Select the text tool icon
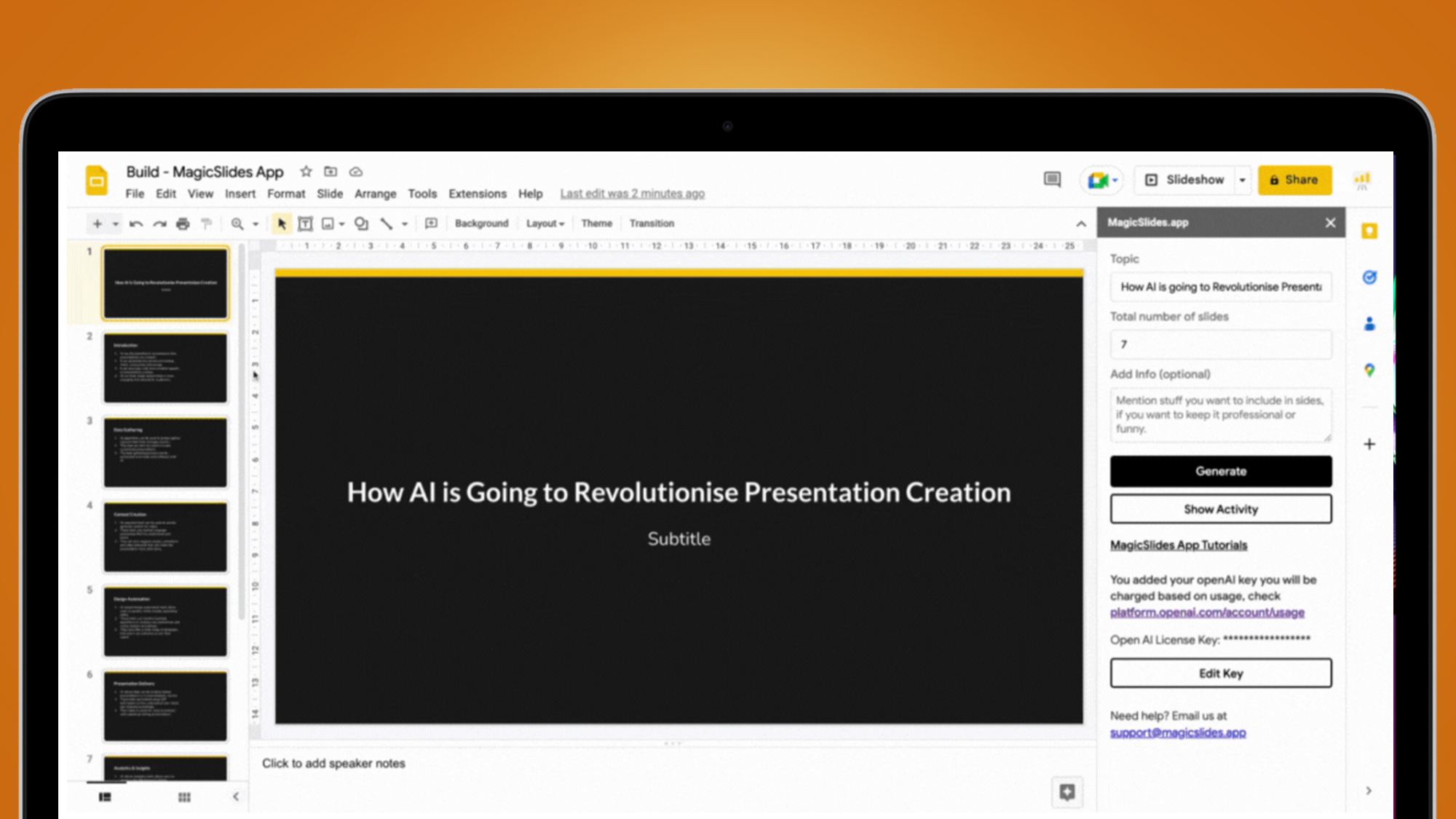 point(306,223)
